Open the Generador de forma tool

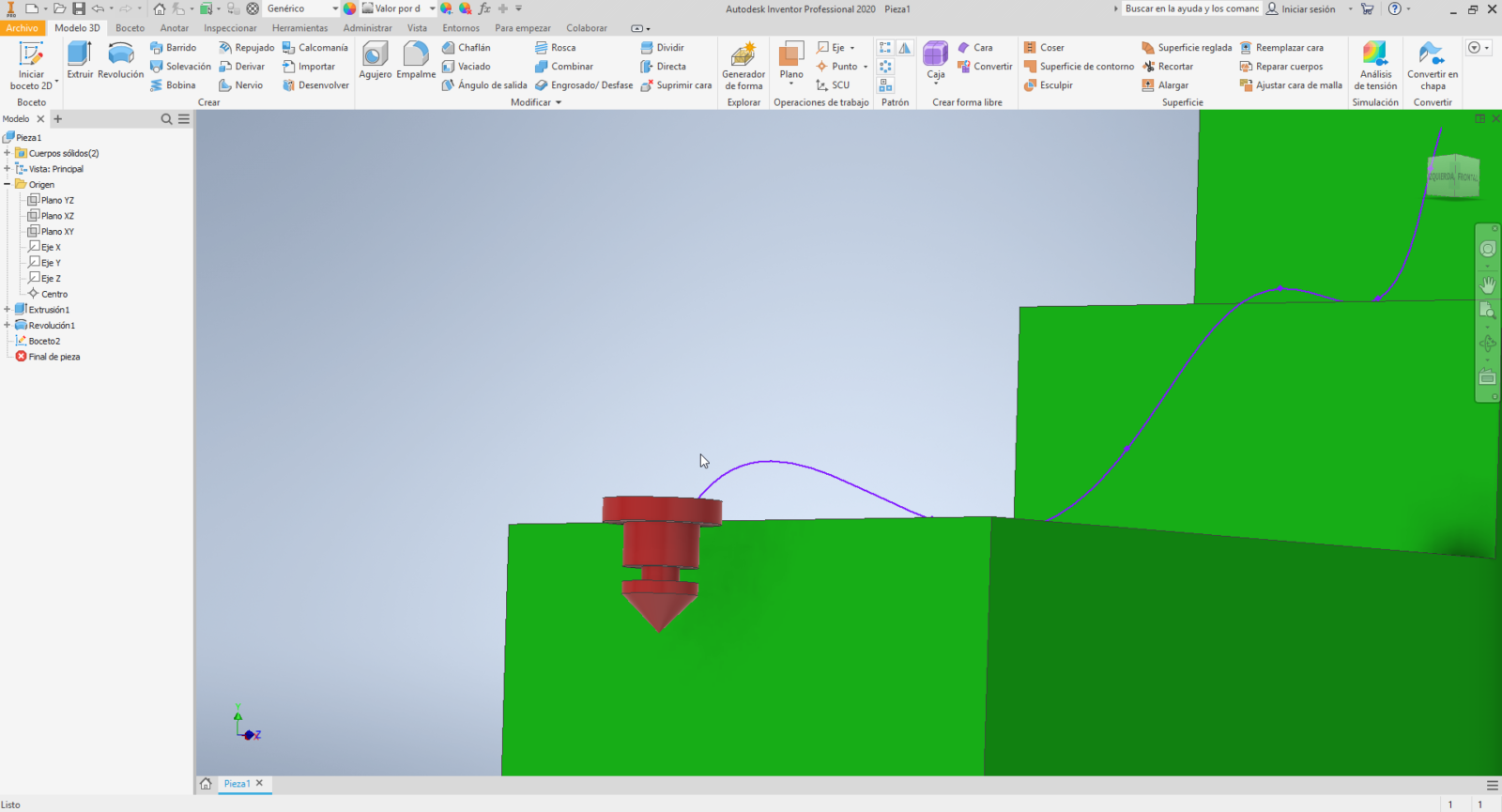743,65
